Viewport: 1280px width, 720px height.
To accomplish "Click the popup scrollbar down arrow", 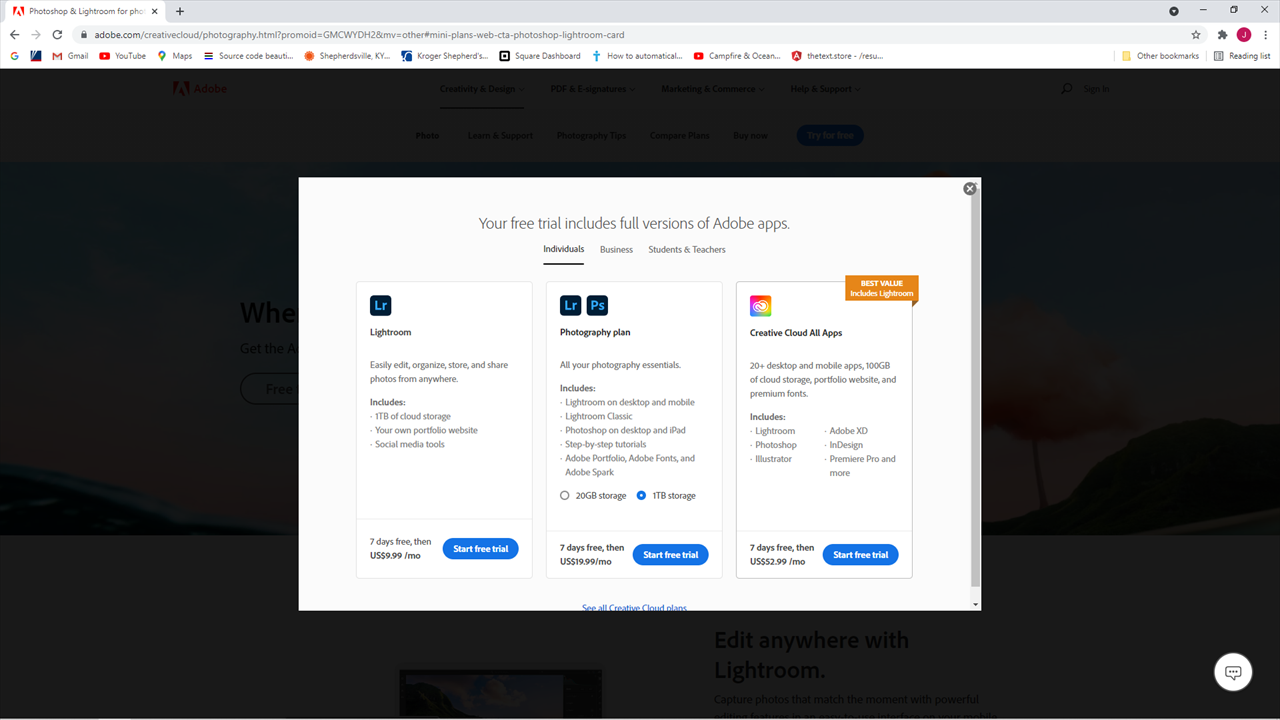I will click(976, 604).
